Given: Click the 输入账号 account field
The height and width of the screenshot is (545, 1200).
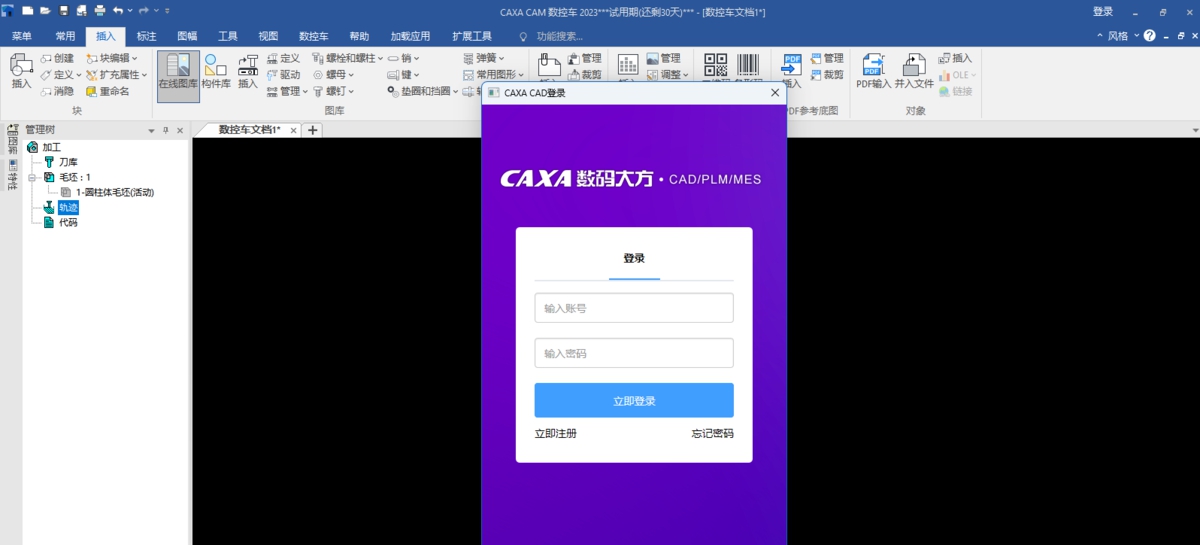Looking at the screenshot, I should click(x=634, y=308).
